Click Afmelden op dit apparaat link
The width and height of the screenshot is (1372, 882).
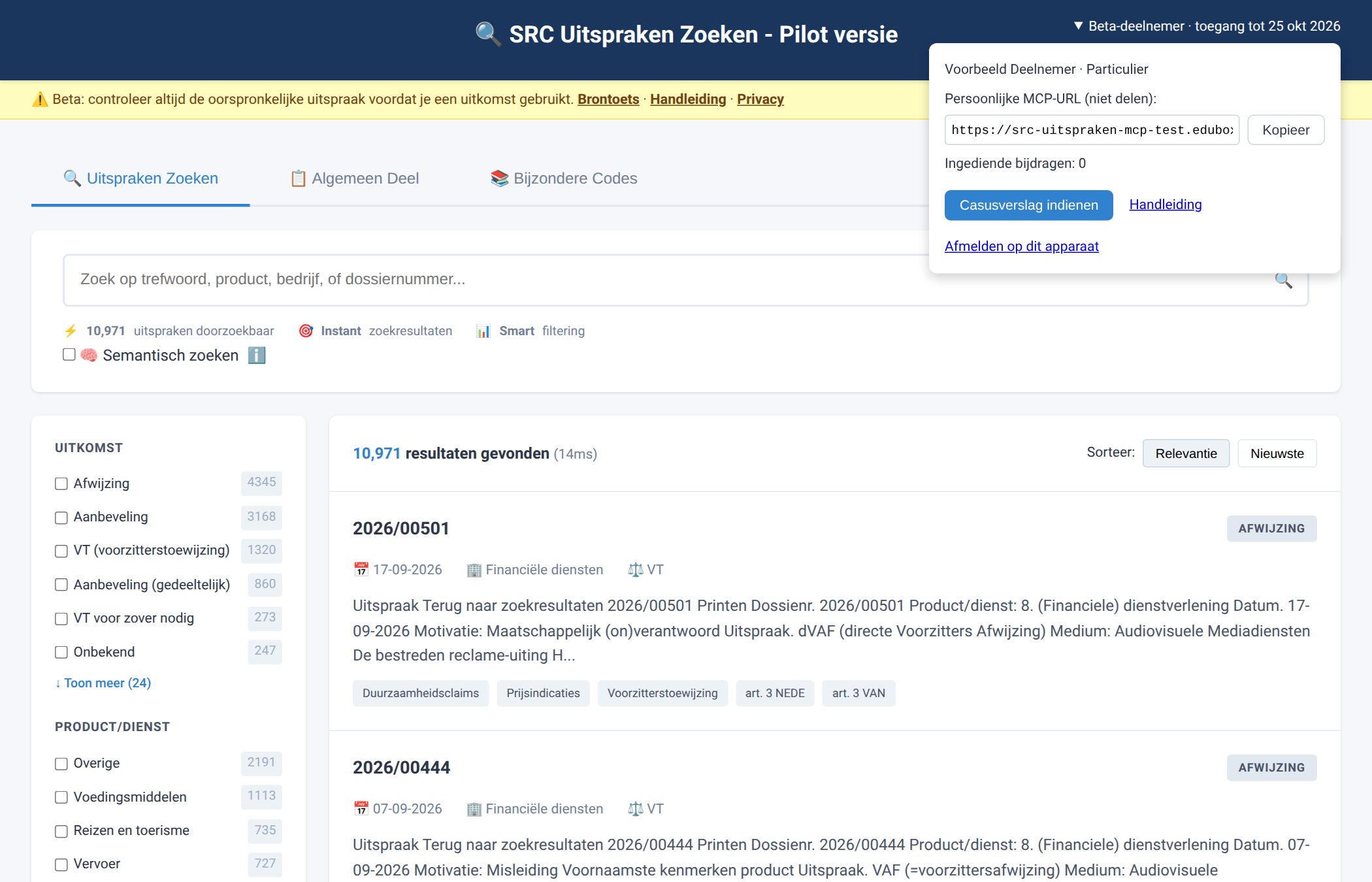(1022, 246)
